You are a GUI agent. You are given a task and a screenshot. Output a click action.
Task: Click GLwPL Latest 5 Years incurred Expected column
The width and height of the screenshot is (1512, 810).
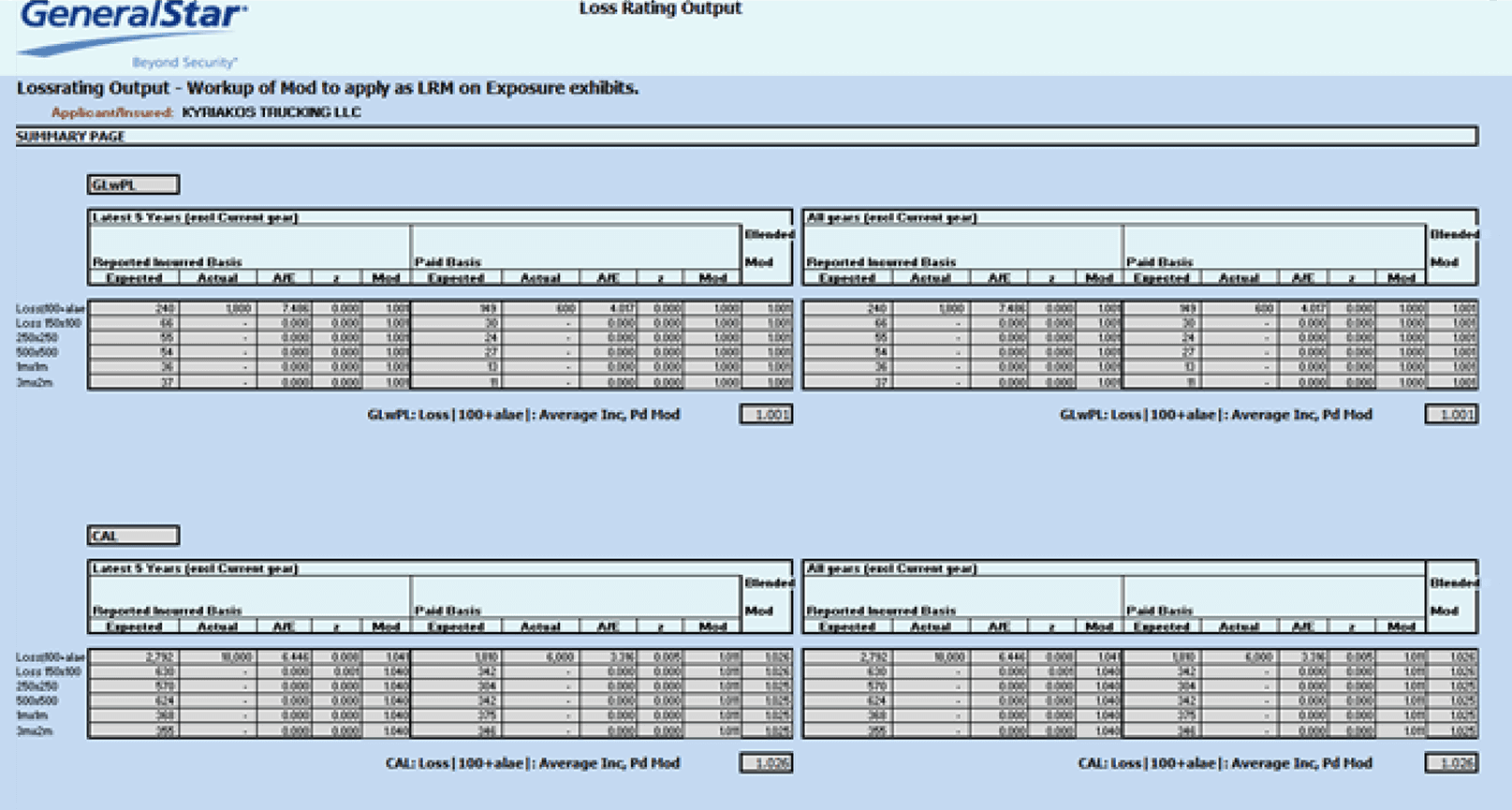pos(134,278)
